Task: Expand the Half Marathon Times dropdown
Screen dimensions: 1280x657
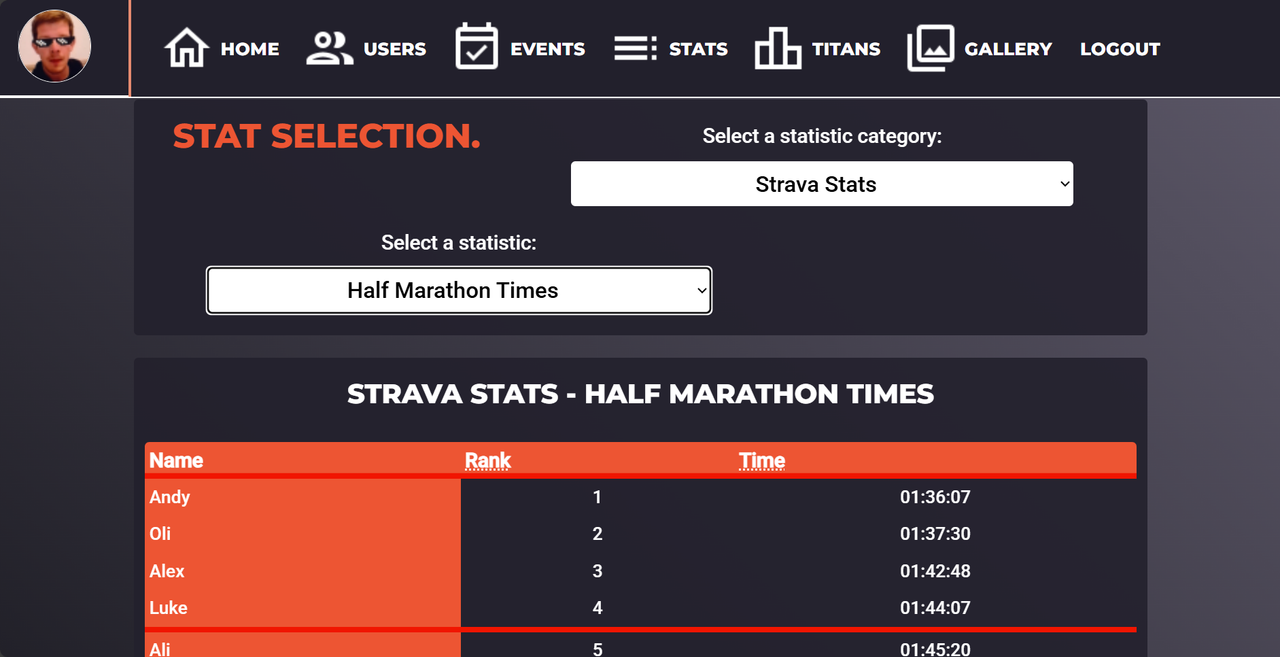Action: (x=459, y=290)
